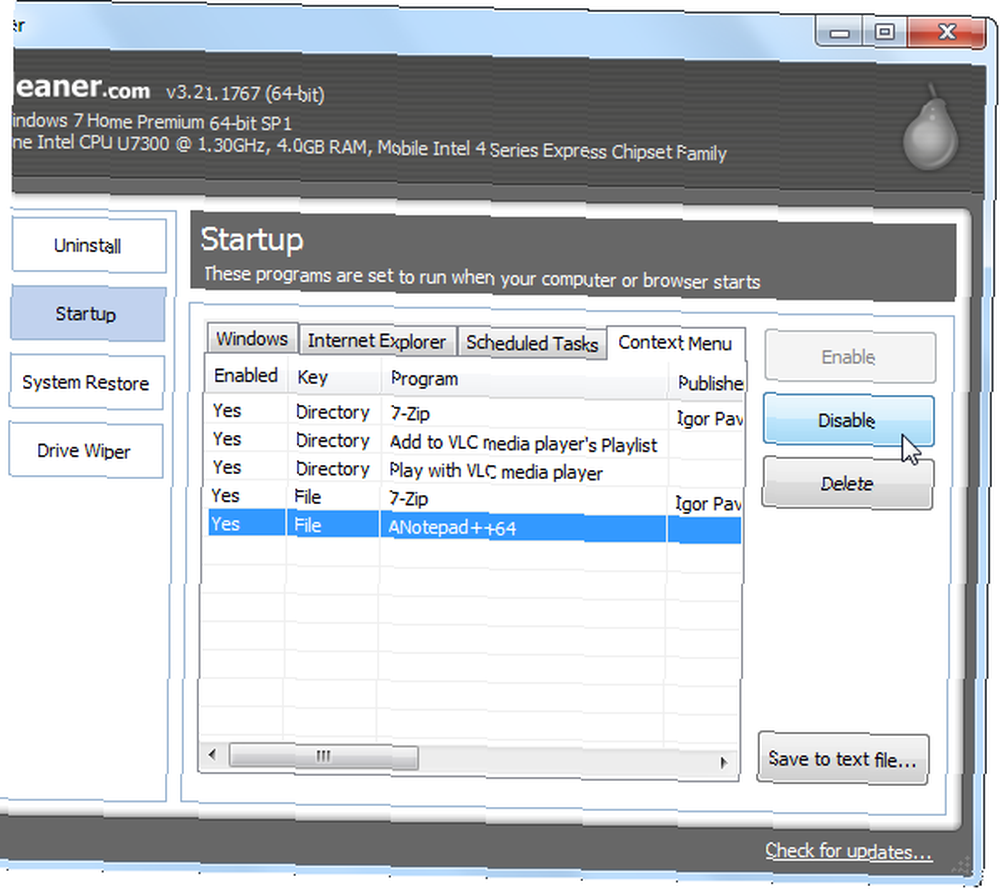Switch to the Internet Explorer tab
The image size is (1000, 889).
click(x=377, y=341)
